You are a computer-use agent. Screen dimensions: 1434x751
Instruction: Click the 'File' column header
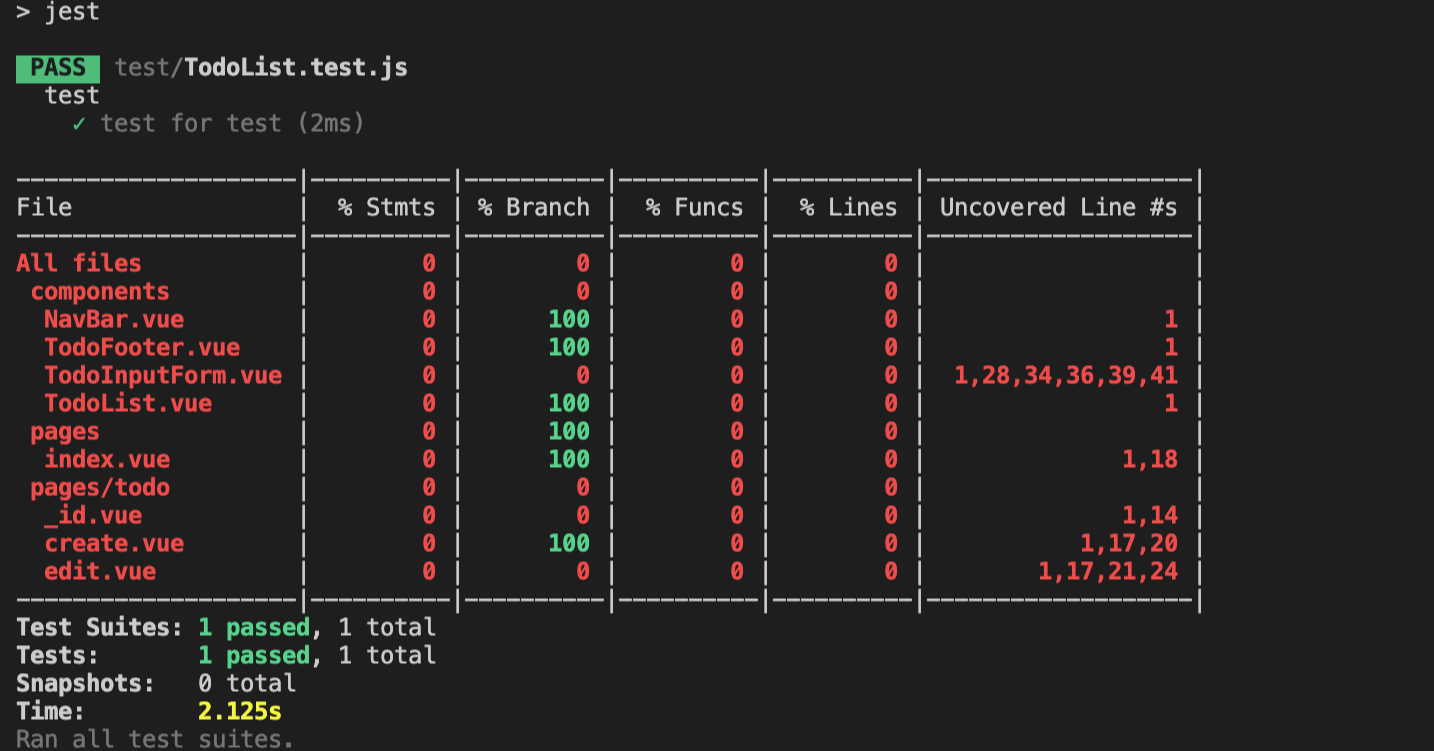(44, 207)
